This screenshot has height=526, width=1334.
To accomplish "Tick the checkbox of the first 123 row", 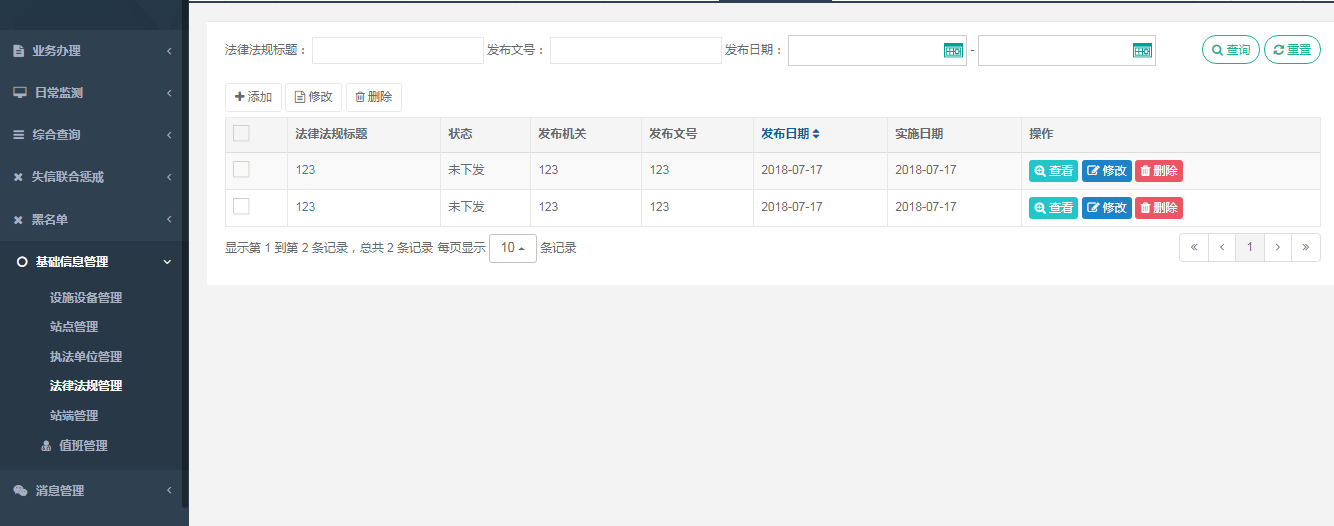I will [x=241, y=170].
